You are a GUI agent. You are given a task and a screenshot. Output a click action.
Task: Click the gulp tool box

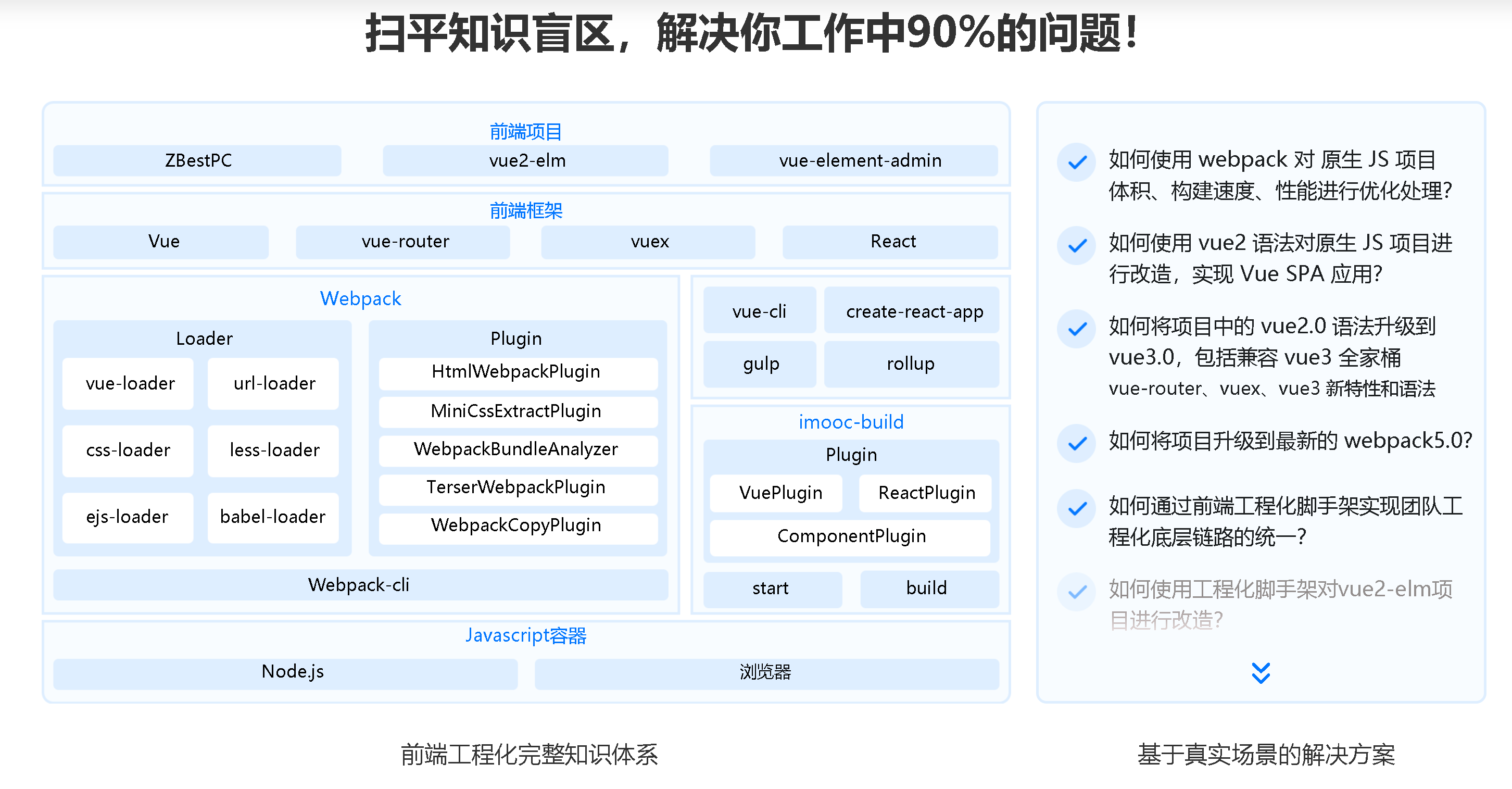pos(760,364)
